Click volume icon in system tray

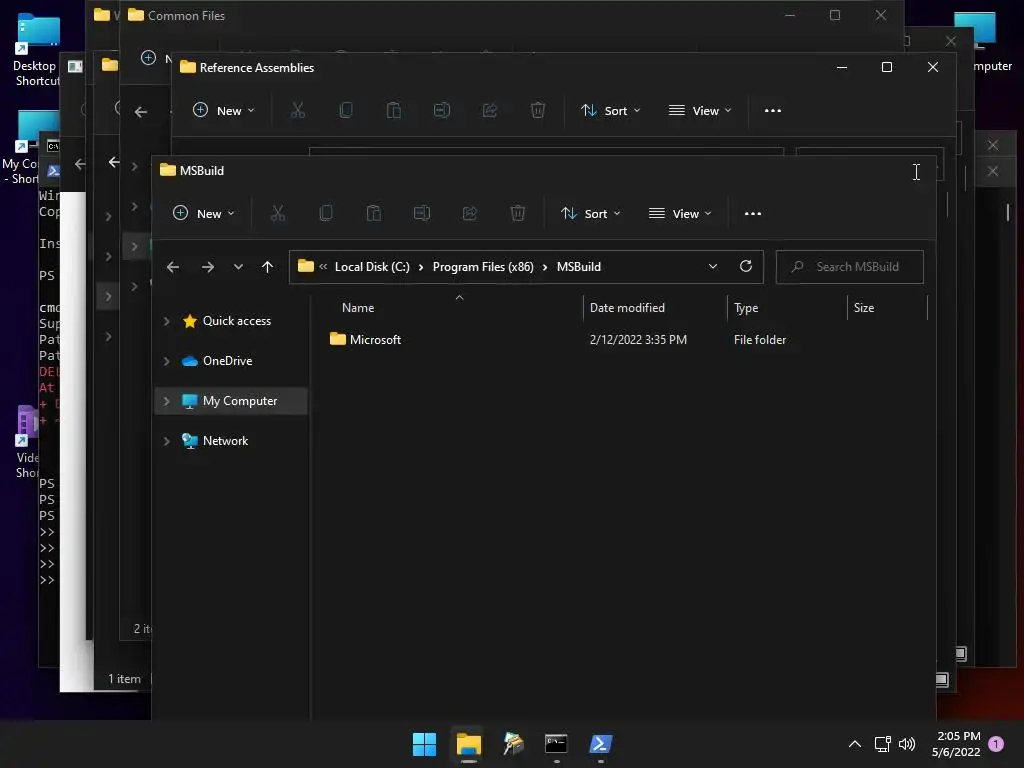[x=907, y=744]
